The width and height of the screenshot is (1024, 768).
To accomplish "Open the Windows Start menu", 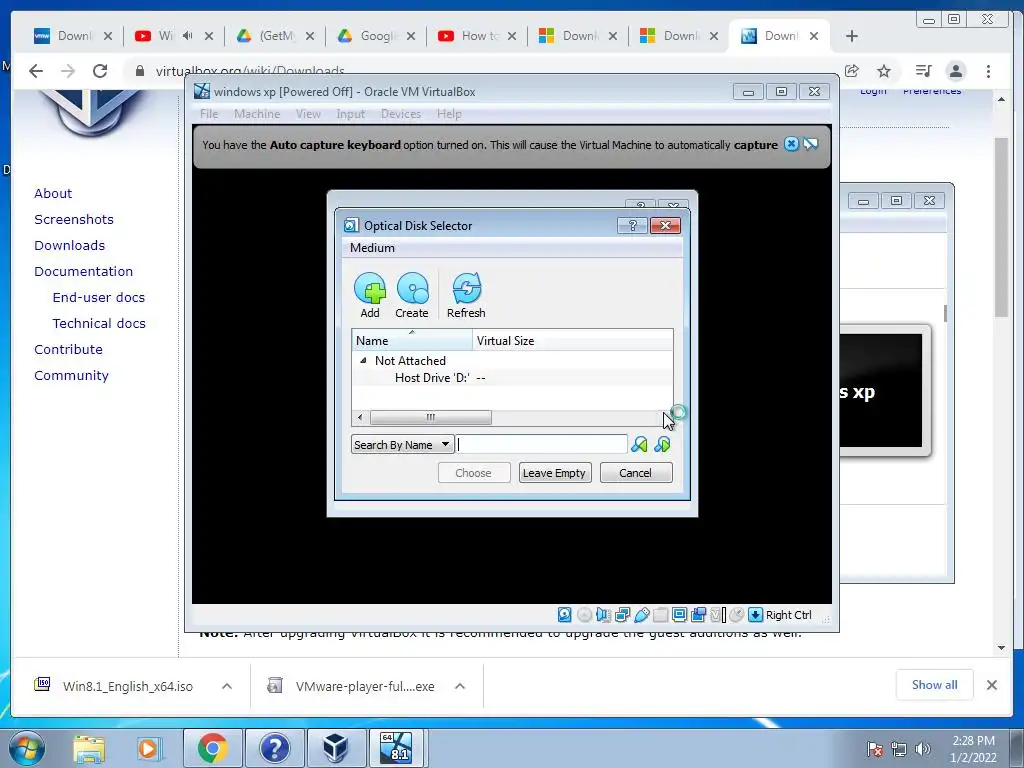I will point(27,748).
